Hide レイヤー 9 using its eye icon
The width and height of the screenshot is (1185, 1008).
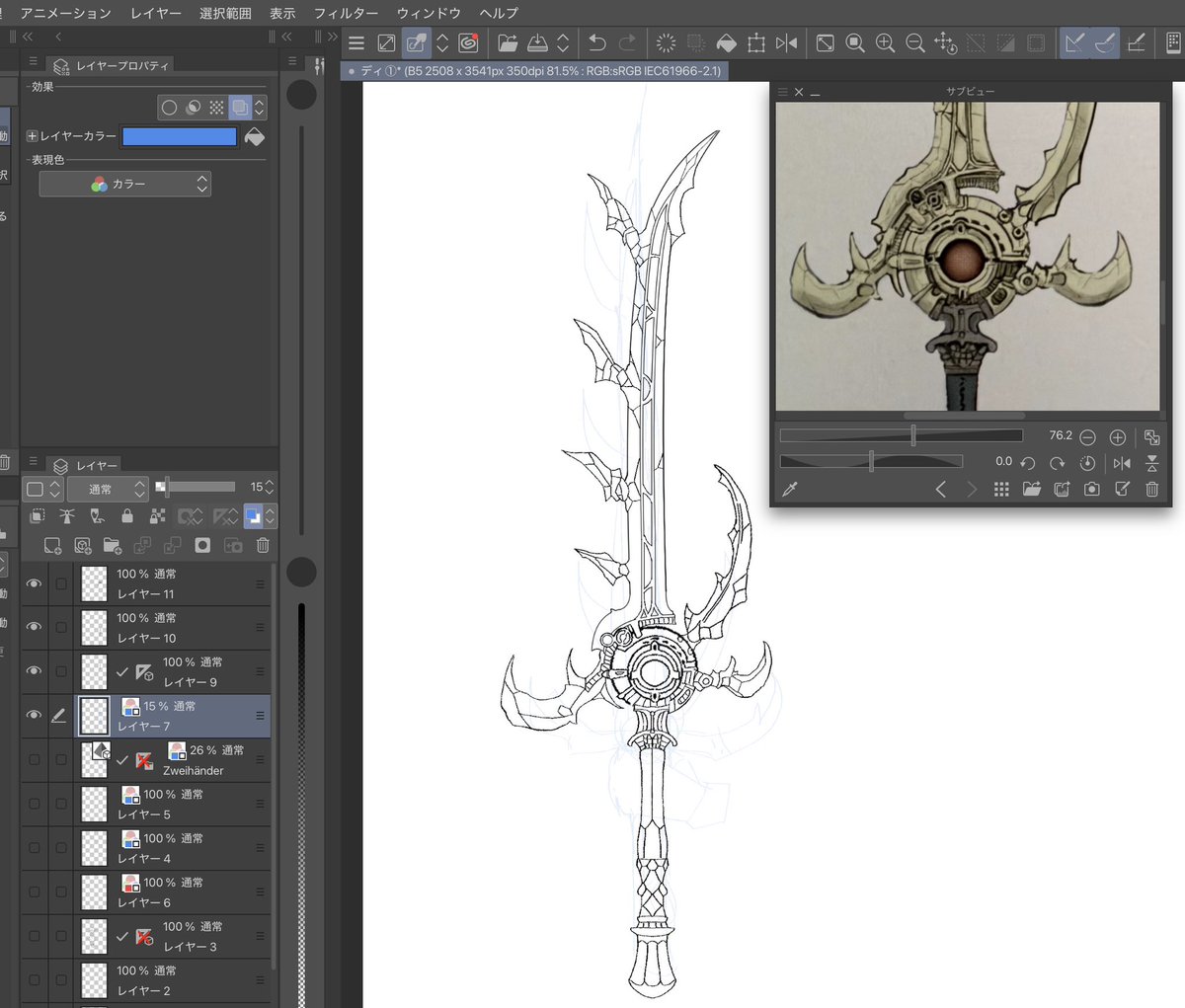pyautogui.click(x=34, y=671)
